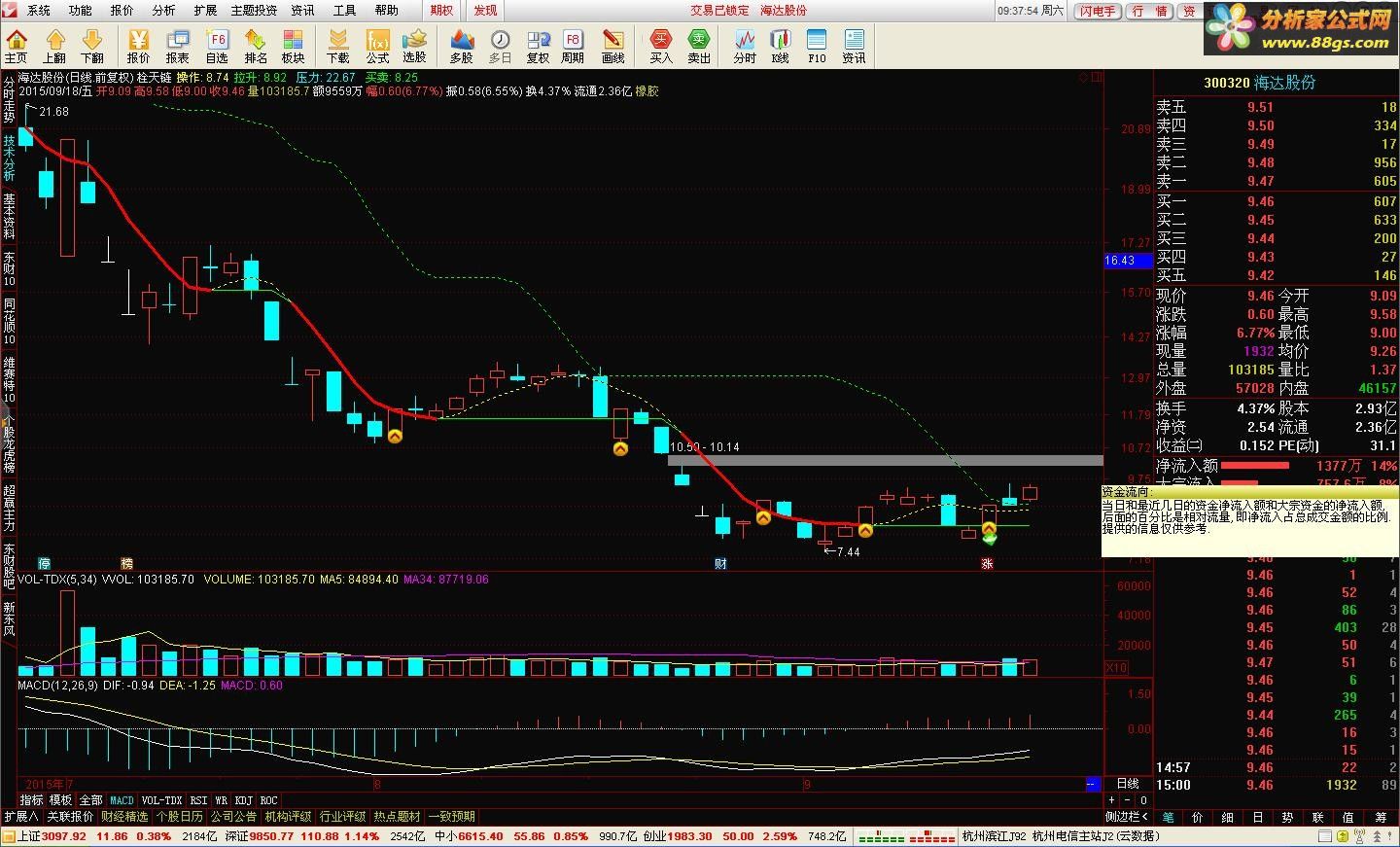
Task: Click the 买入 buy icon
Action: pos(661,46)
